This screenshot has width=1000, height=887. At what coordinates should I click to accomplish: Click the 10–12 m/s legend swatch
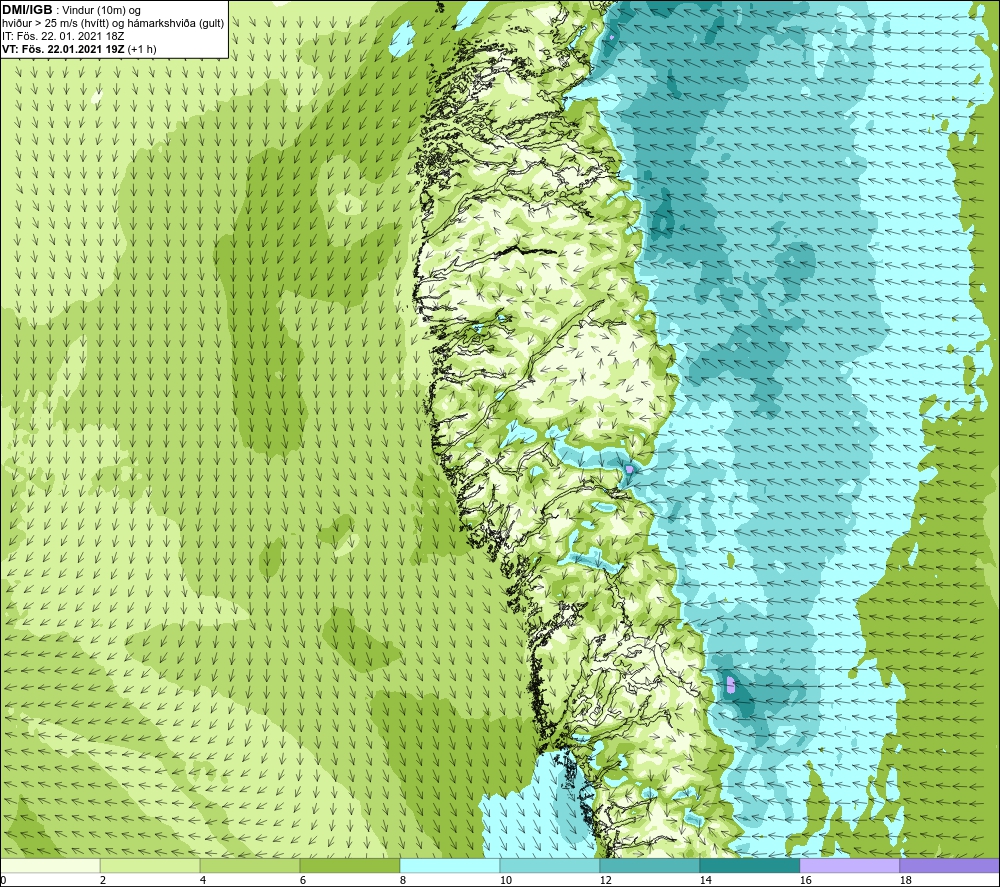point(550,865)
